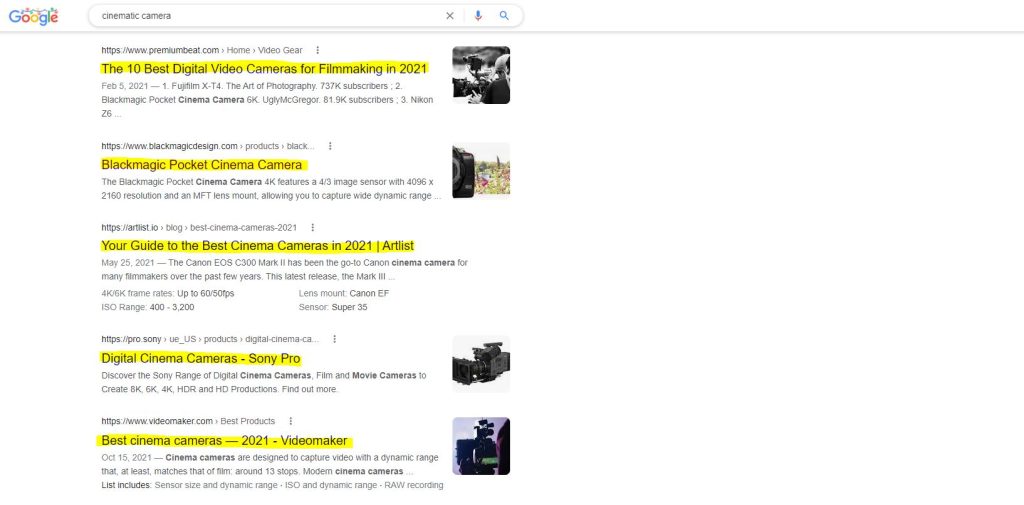Open three-dot menu for artlist.io result

(312, 228)
